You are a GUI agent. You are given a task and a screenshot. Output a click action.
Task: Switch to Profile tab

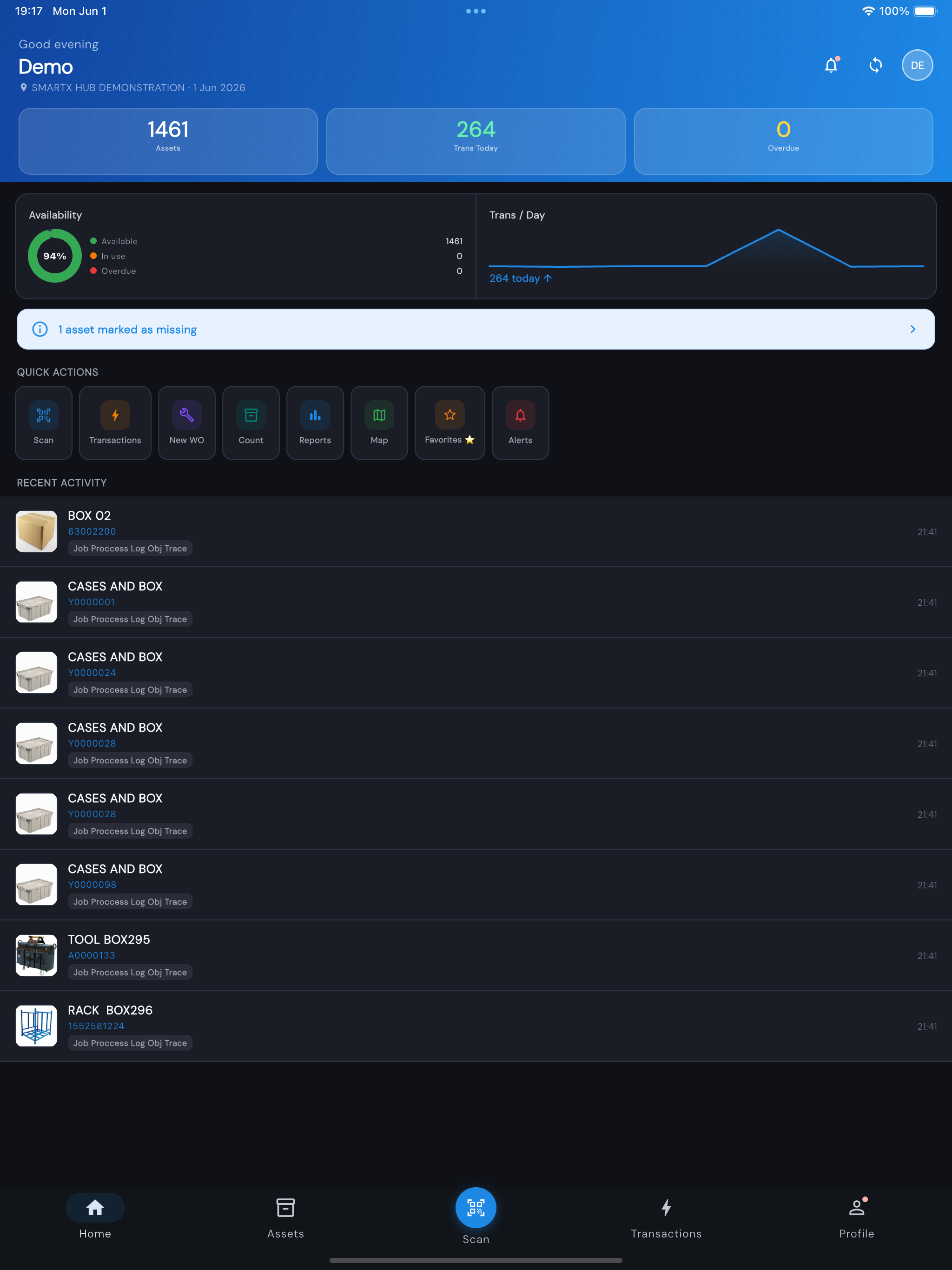click(856, 1217)
